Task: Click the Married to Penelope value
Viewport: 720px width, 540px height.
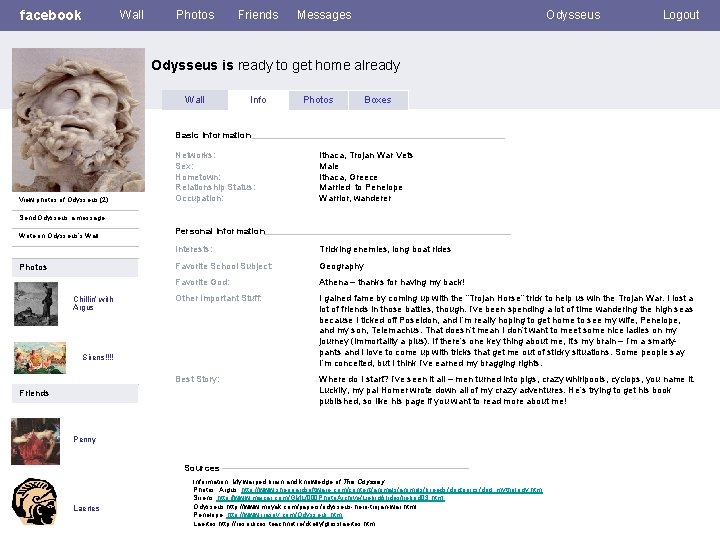Action: coord(361,187)
